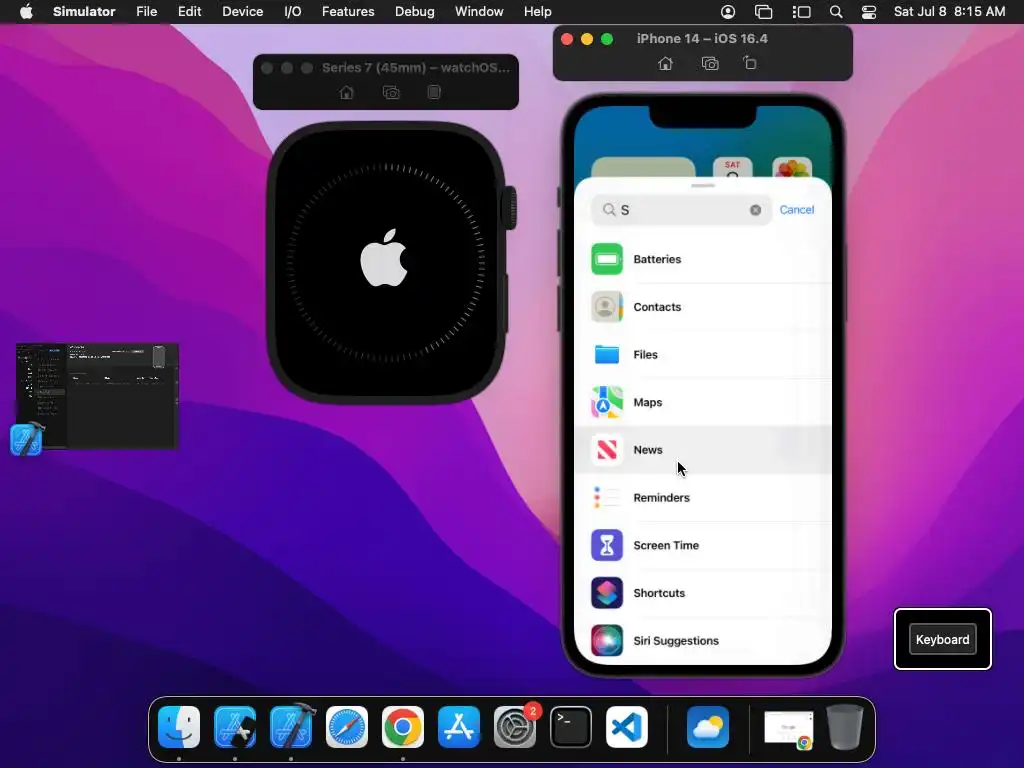This screenshot has width=1024, height=768.
Task: Open App Store from the Dock
Action: [x=458, y=727]
